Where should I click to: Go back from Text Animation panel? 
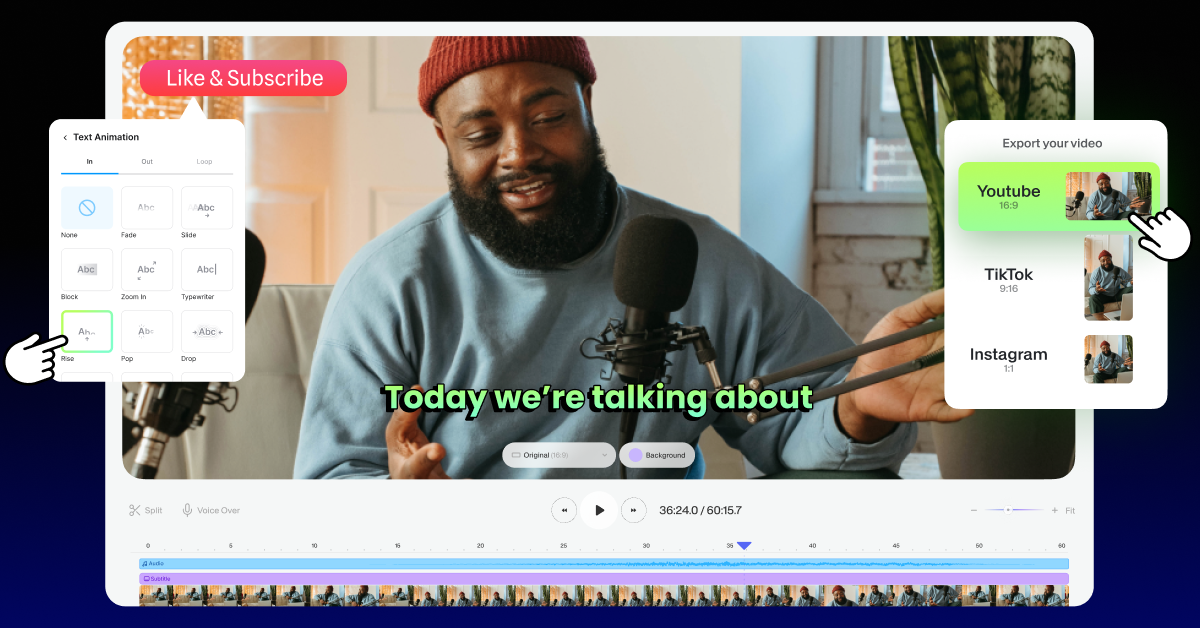tap(66, 137)
